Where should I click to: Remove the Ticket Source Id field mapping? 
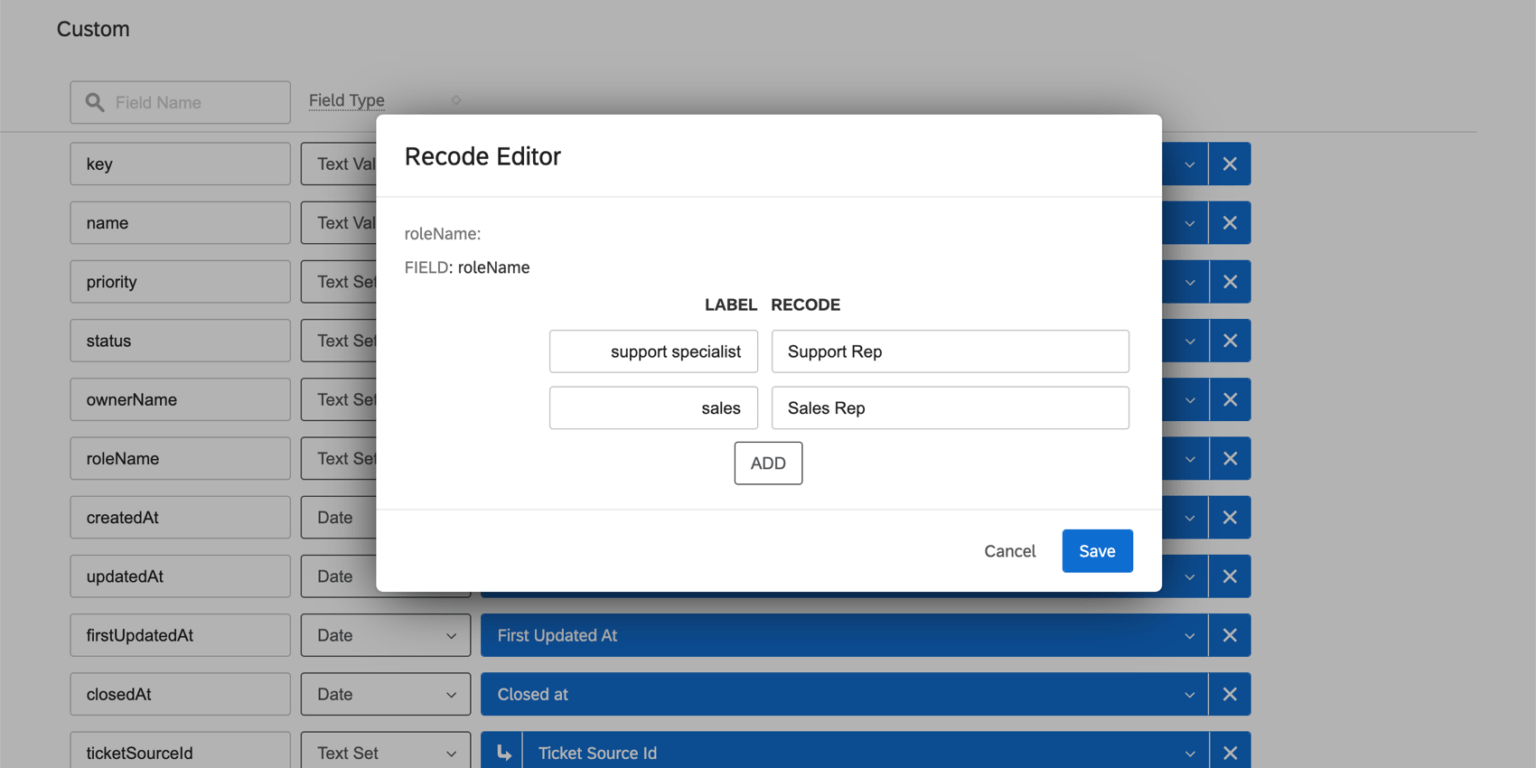click(1229, 752)
